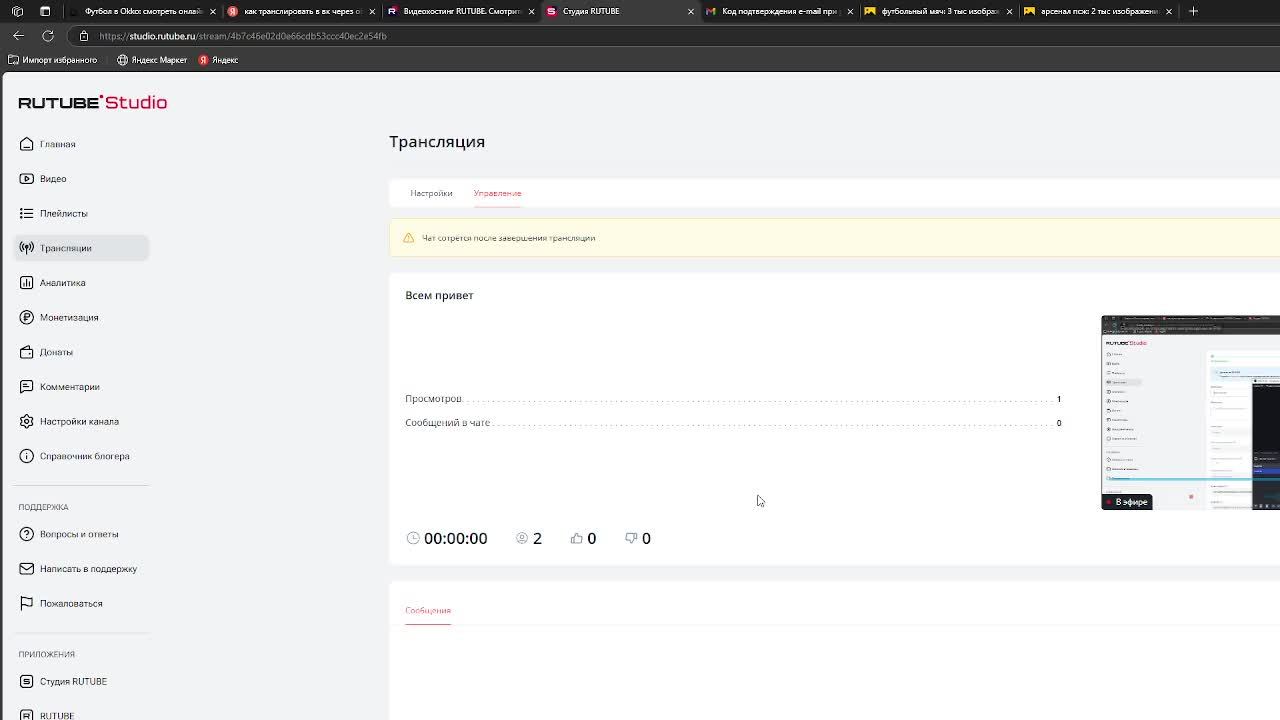Click the likes thumbs-up icon
This screenshot has width=1280, height=720.
point(576,538)
